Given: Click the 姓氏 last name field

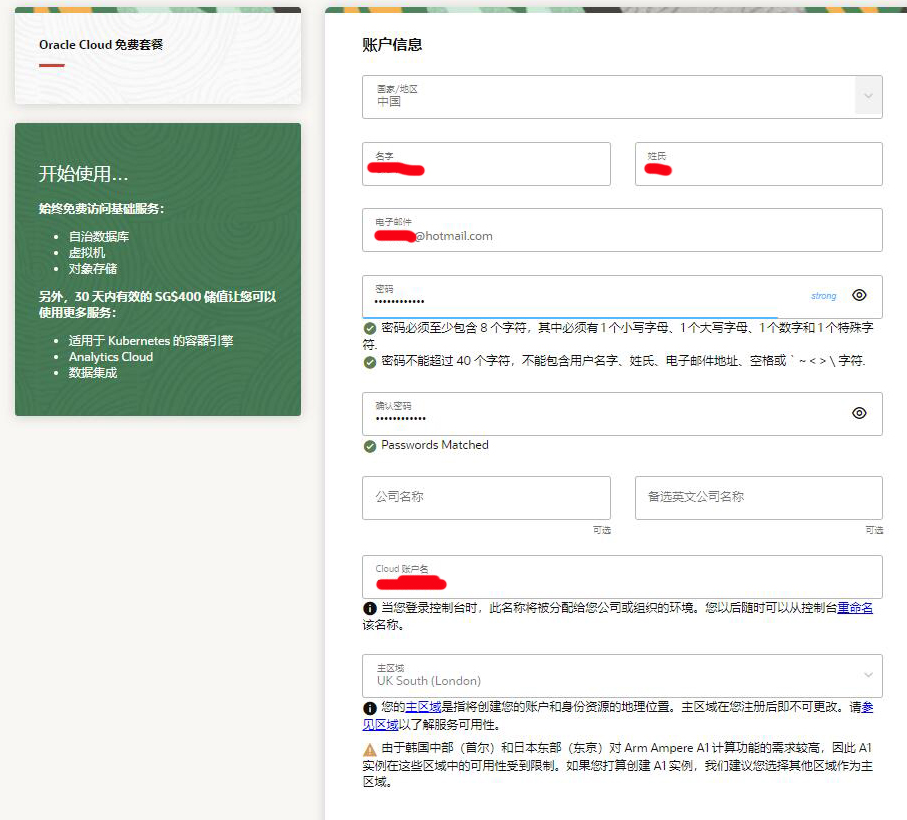Looking at the screenshot, I should (x=758, y=164).
